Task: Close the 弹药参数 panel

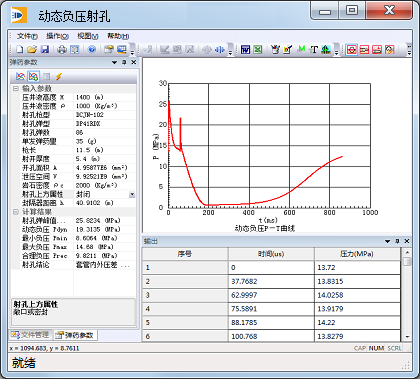Action: click(x=134, y=62)
